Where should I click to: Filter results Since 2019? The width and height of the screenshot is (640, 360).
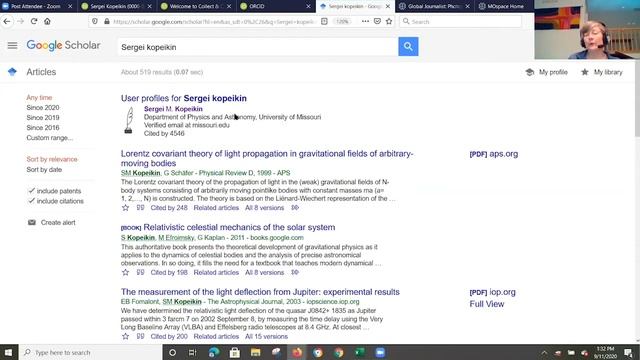(x=43, y=118)
